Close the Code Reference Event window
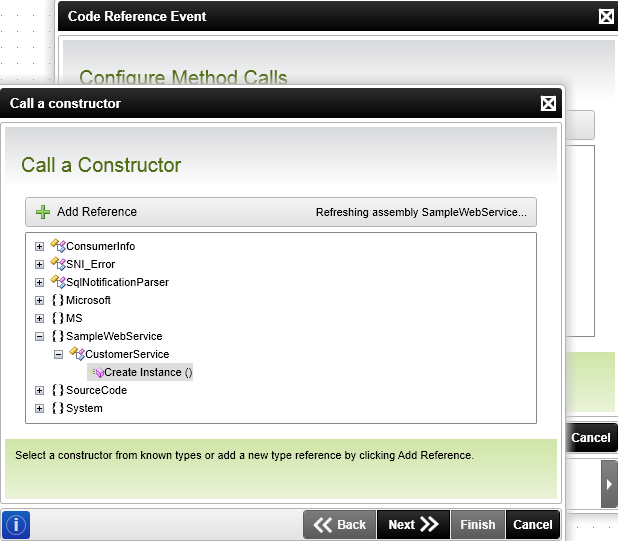This screenshot has height=541, width=618. pyautogui.click(x=606, y=17)
